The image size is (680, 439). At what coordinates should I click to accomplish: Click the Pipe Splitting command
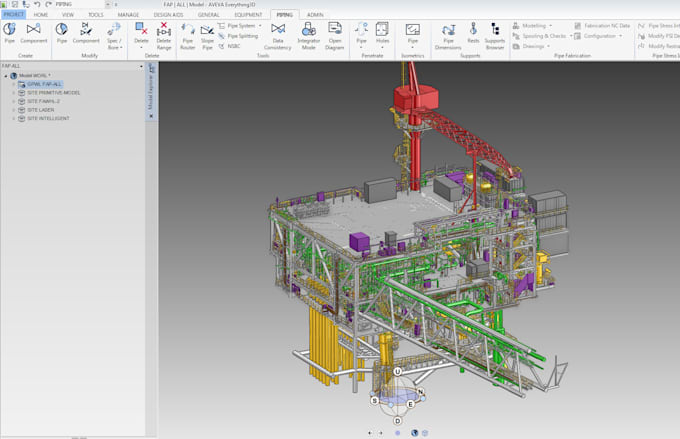[x=239, y=36]
